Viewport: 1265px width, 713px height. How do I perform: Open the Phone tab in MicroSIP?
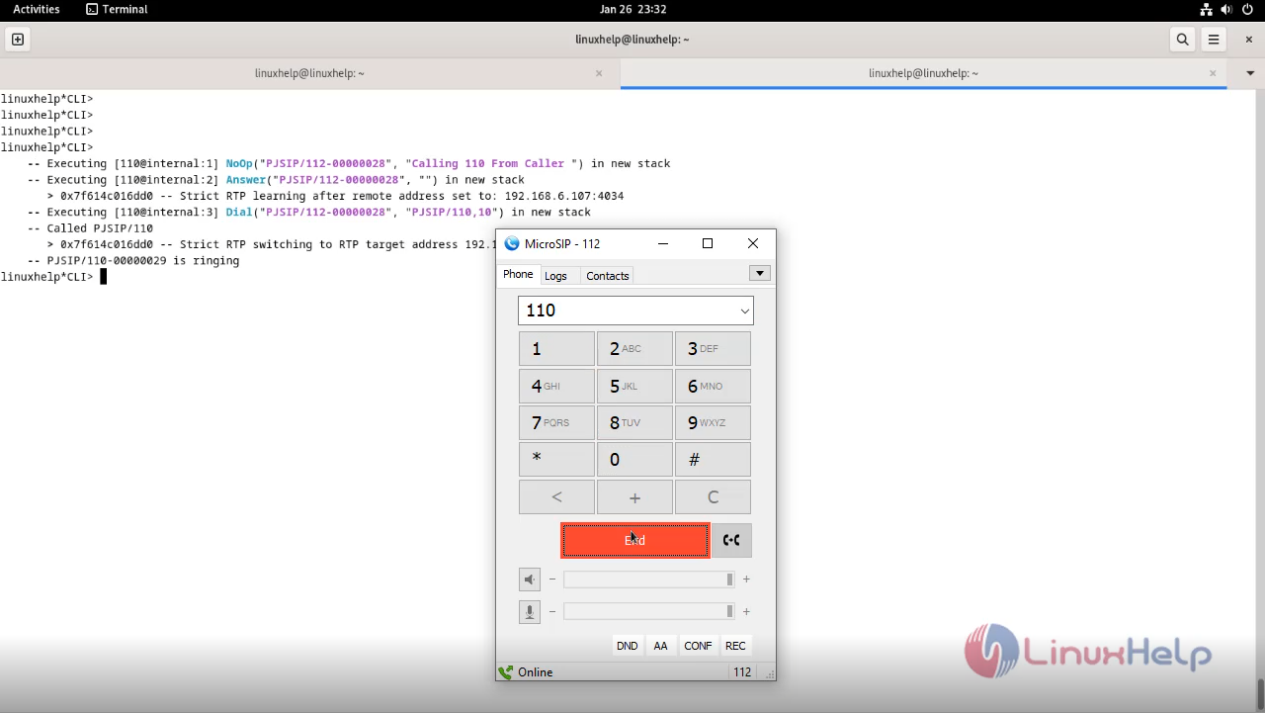click(x=518, y=274)
